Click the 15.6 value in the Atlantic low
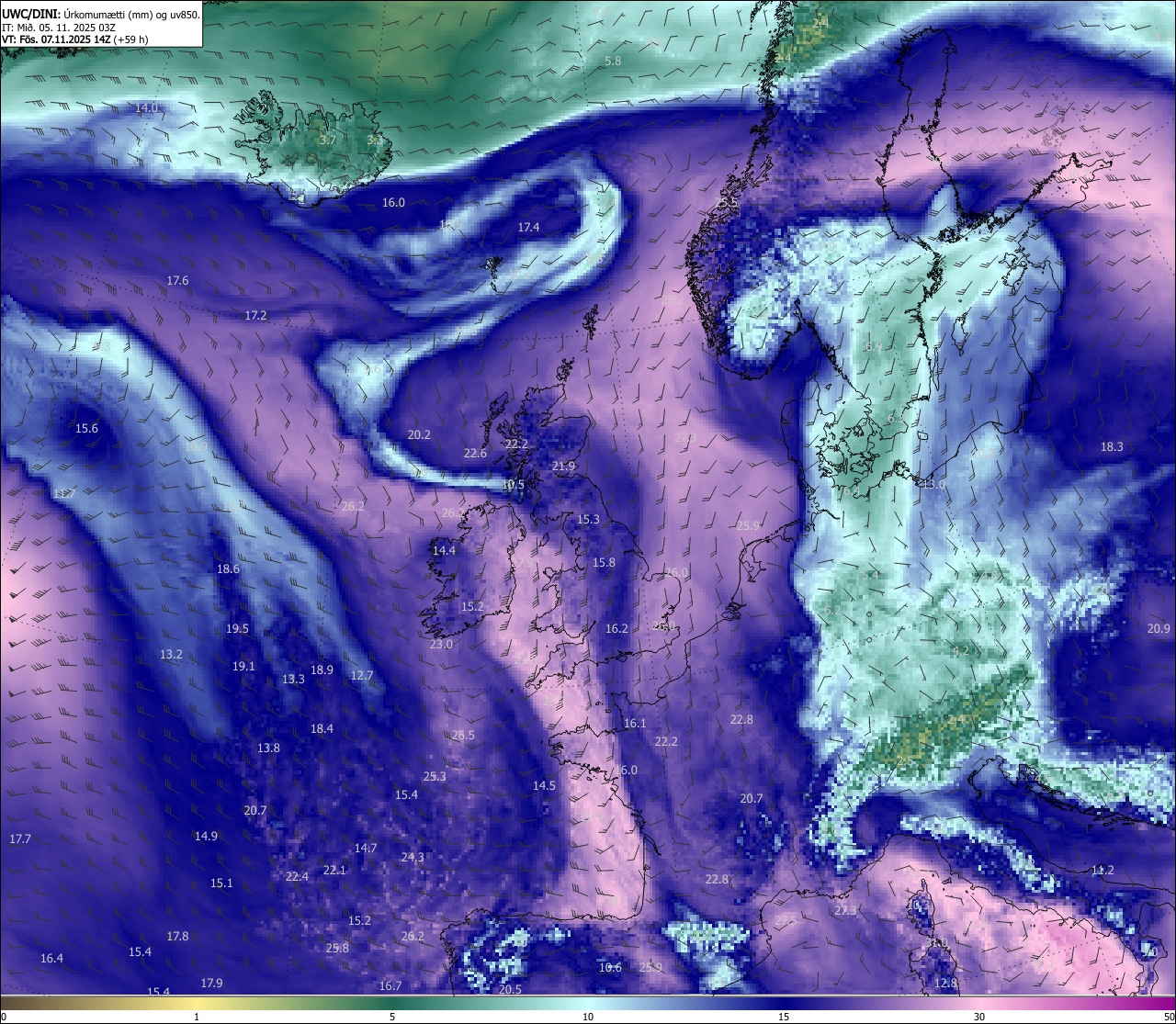This screenshot has height=1024, width=1176. point(86,429)
